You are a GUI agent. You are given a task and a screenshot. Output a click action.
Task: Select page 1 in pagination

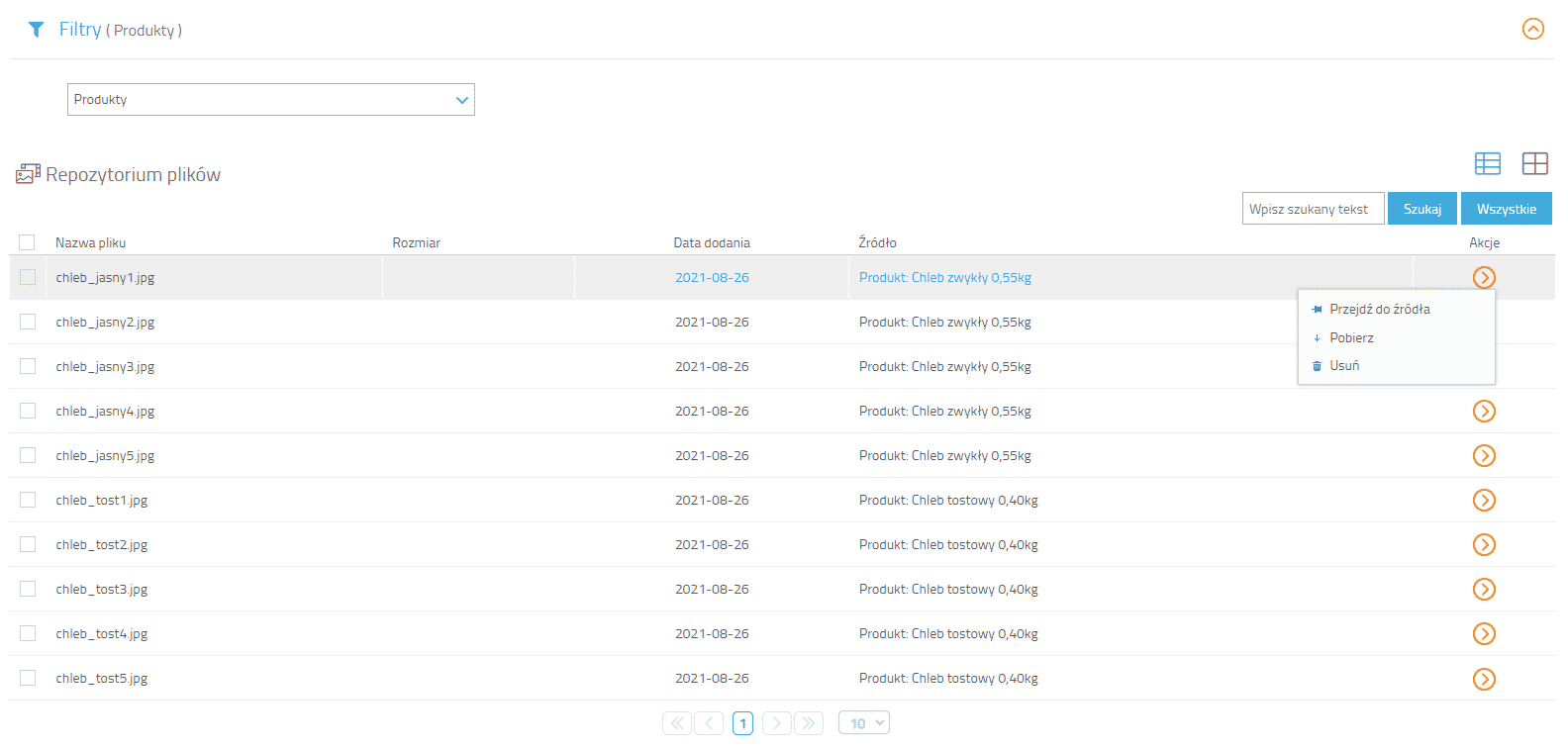[x=743, y=723]
